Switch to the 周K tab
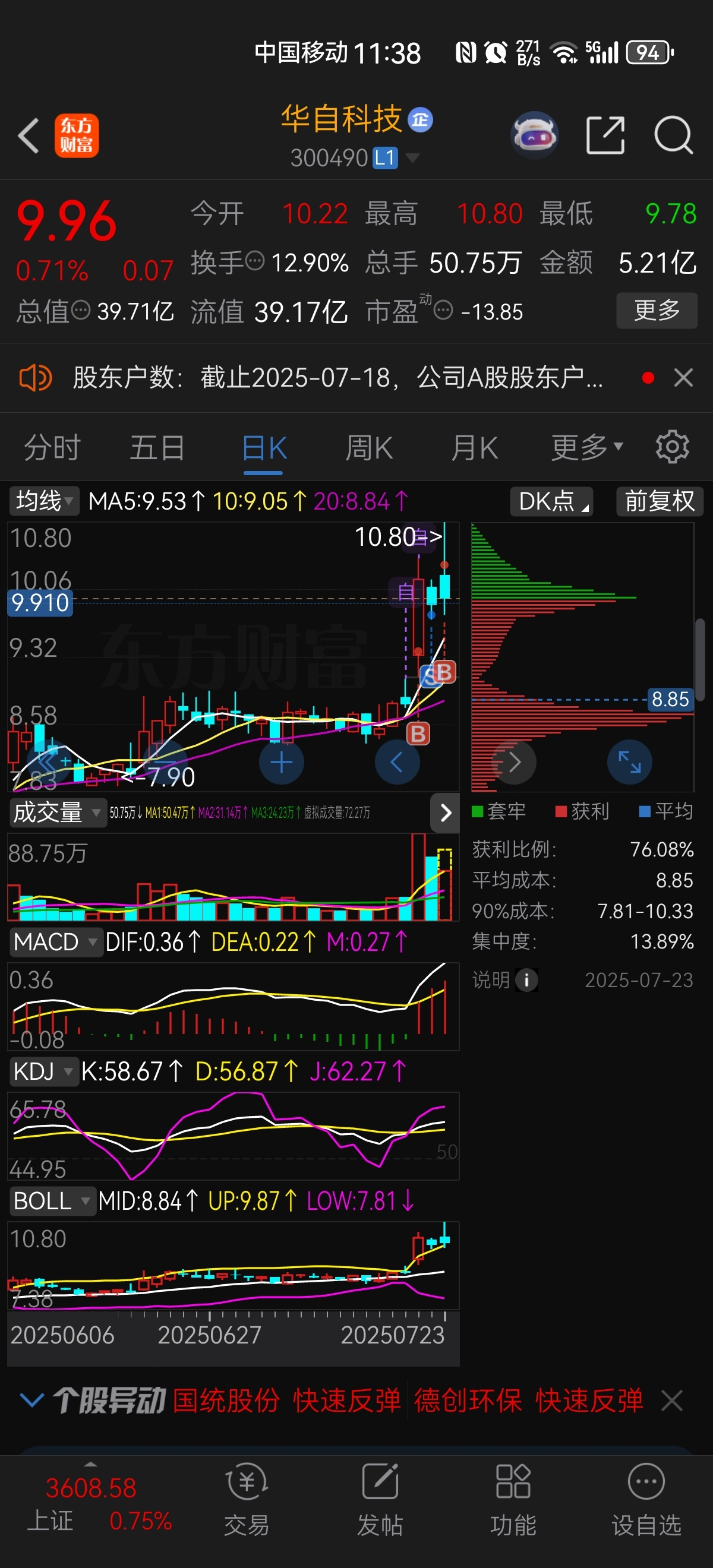This screenshot has width=713, height=1568. (x=369, y=448)
